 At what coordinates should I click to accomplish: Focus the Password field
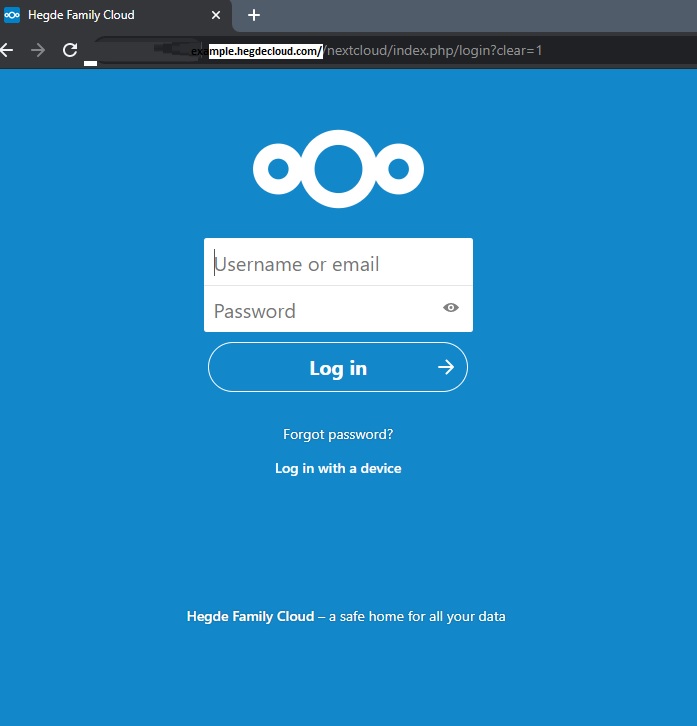[x=338, y=309]
